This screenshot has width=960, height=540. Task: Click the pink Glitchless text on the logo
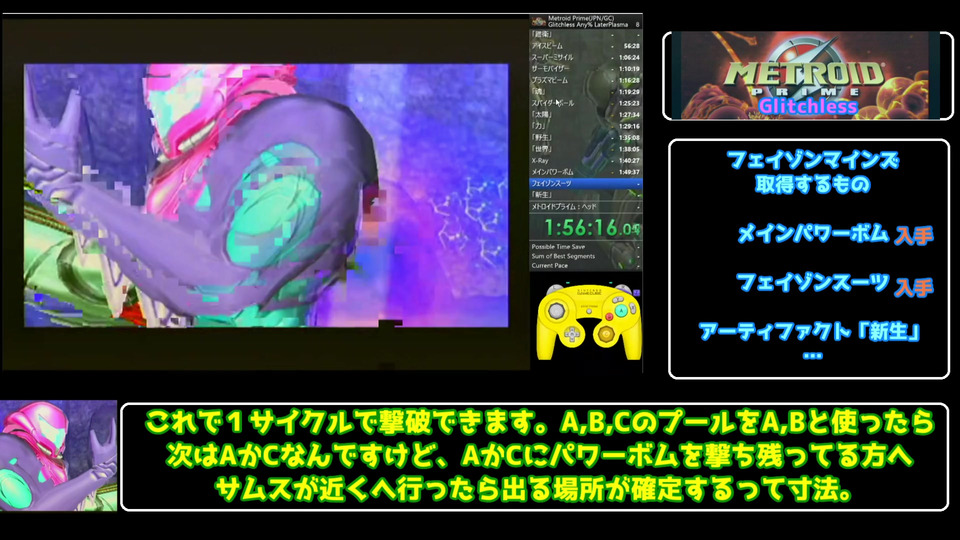808,107
